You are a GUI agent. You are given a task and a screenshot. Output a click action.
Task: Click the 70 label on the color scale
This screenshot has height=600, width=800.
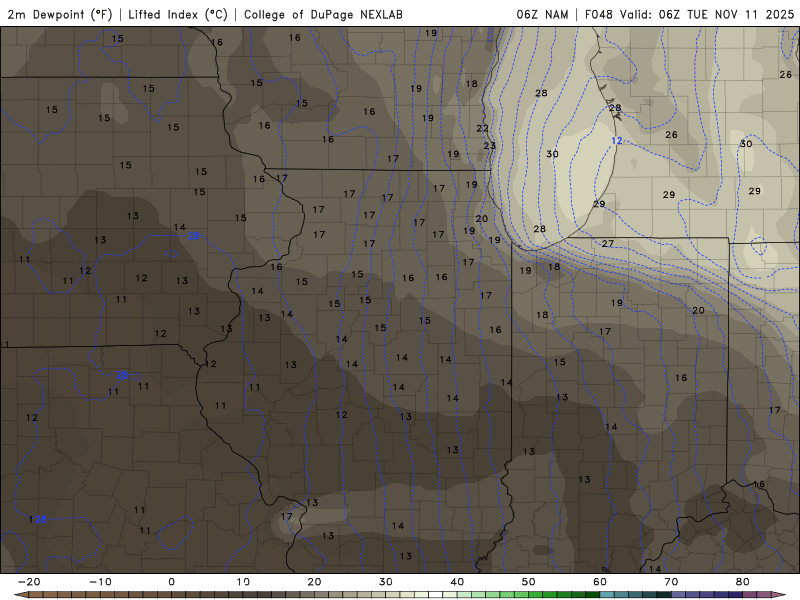671,582
